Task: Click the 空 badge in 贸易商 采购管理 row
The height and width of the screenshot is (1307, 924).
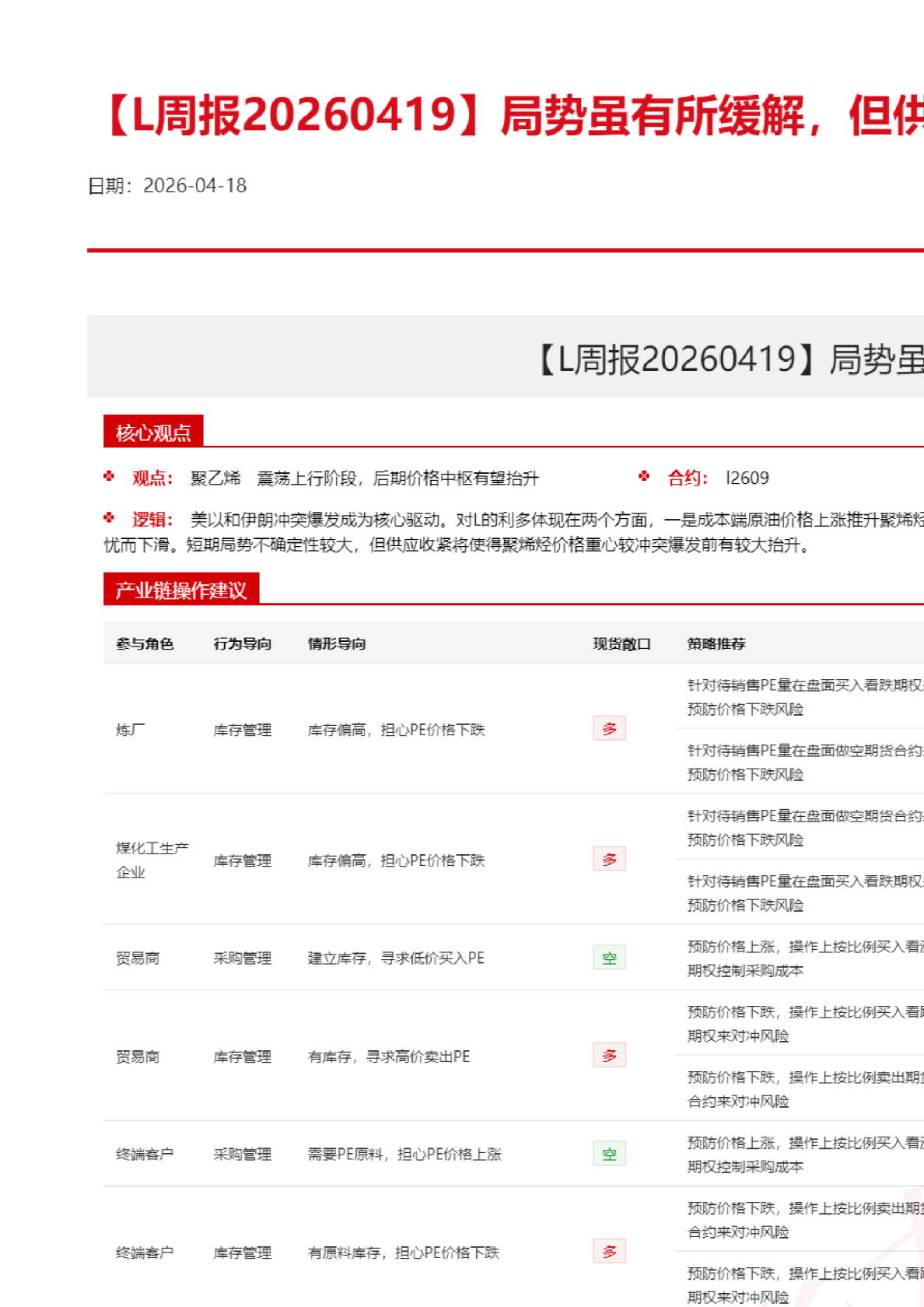Action: point(609,958)
